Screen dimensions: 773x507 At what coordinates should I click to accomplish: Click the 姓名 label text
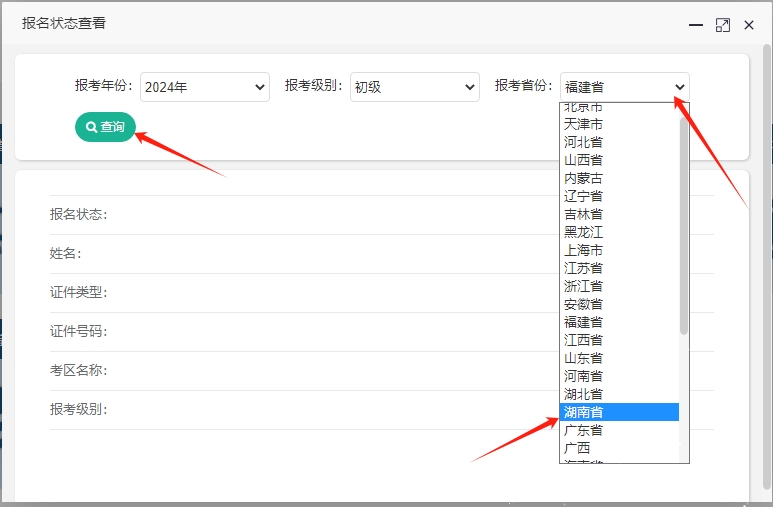click(66, 254)
